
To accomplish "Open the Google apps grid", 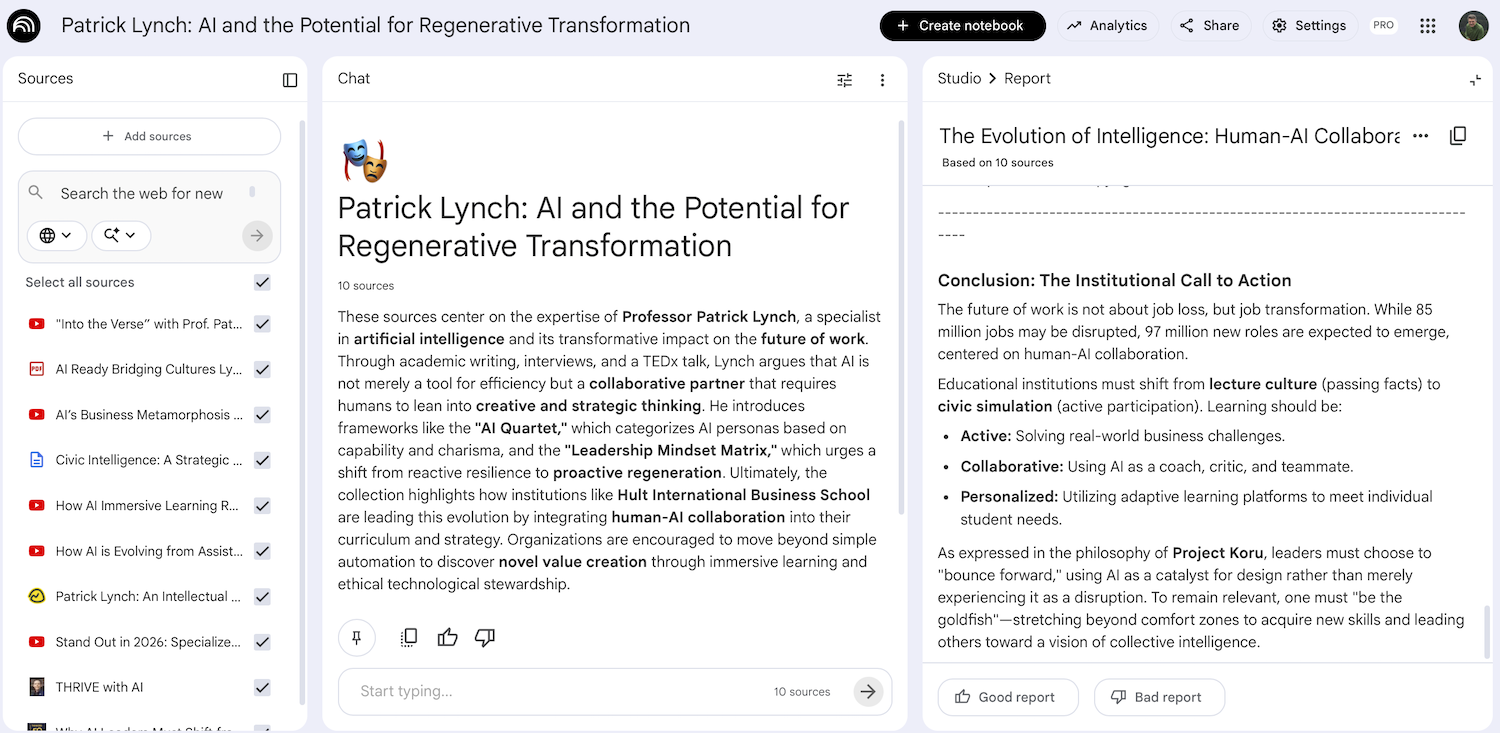I will 1428,26.
